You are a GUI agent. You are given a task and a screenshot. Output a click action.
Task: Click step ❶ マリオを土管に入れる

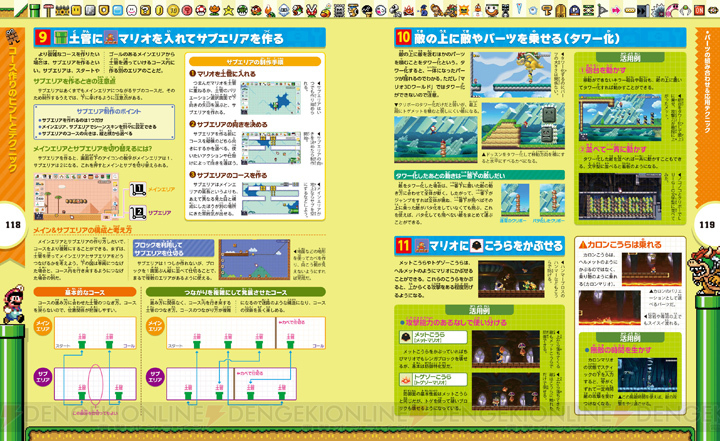(x=223, y=74)
